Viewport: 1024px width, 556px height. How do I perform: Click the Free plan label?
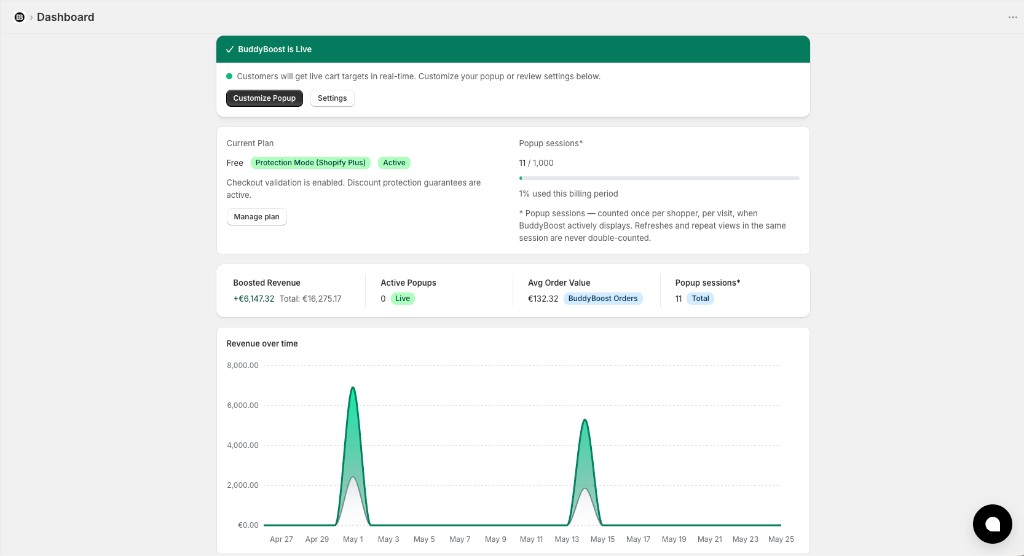click(235, 163)
